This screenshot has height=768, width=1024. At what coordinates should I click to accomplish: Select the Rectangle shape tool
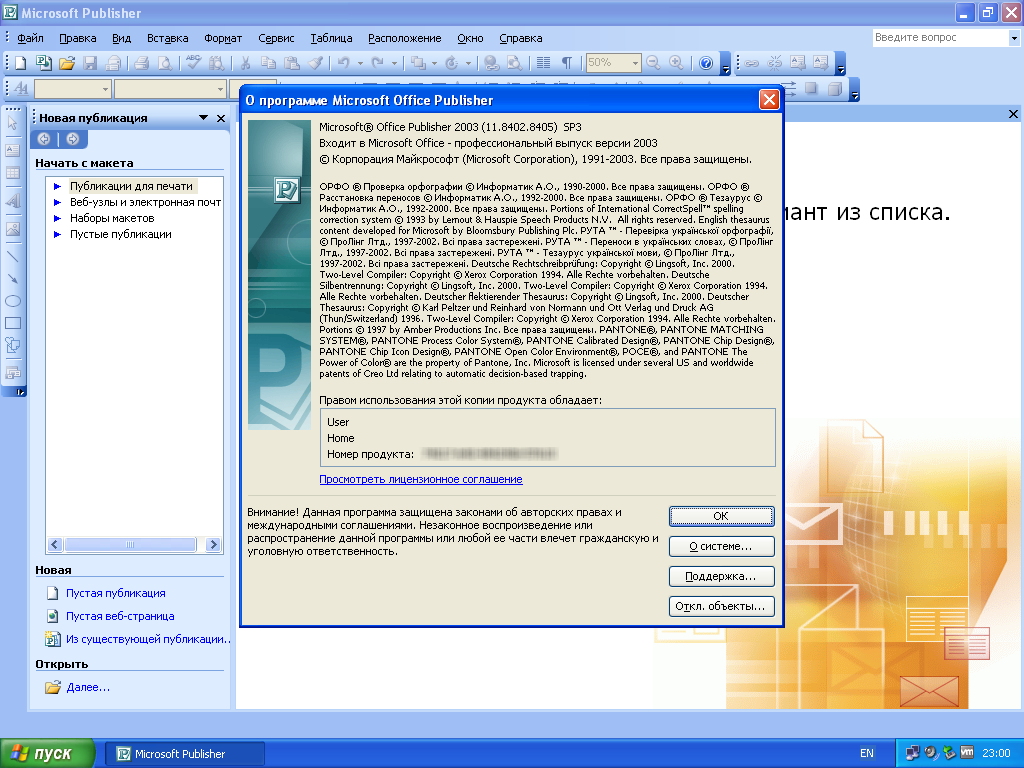[12, 323]
